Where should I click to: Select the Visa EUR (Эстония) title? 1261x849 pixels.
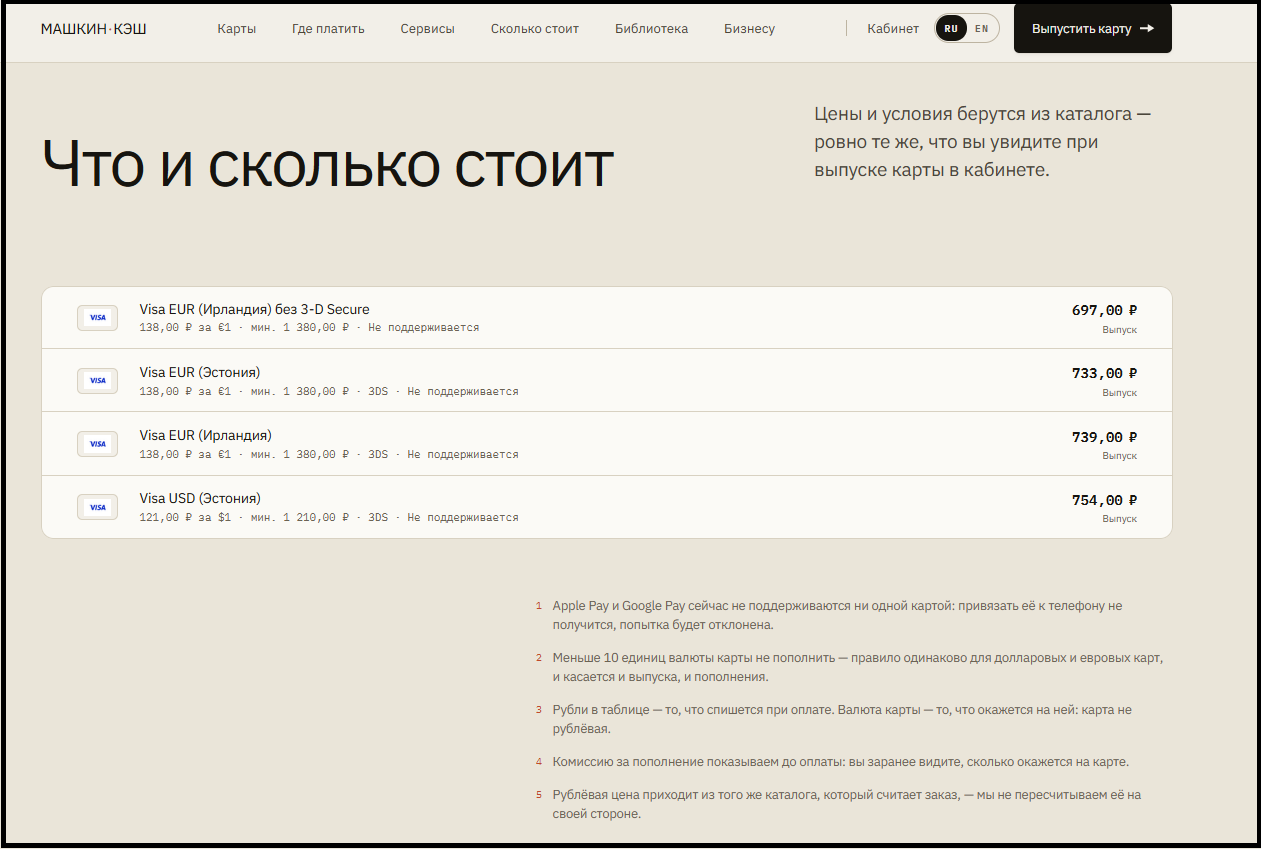coord(199,373)
